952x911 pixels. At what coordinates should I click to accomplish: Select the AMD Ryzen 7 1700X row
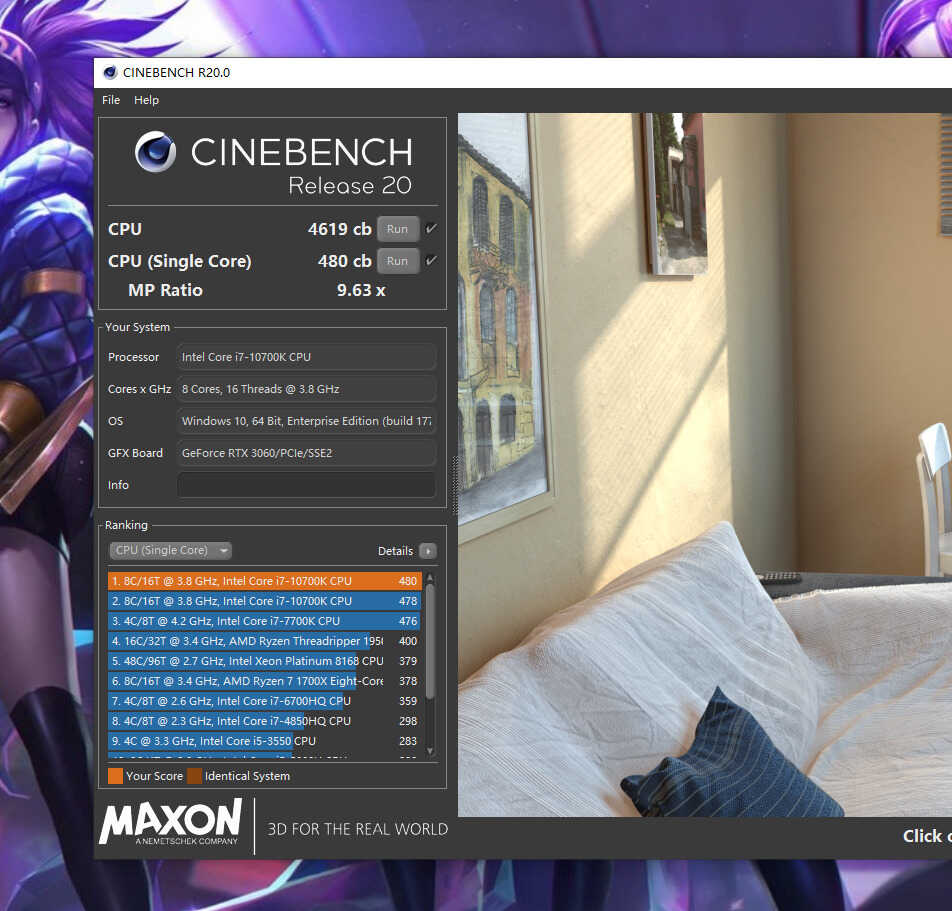[265, 681]
